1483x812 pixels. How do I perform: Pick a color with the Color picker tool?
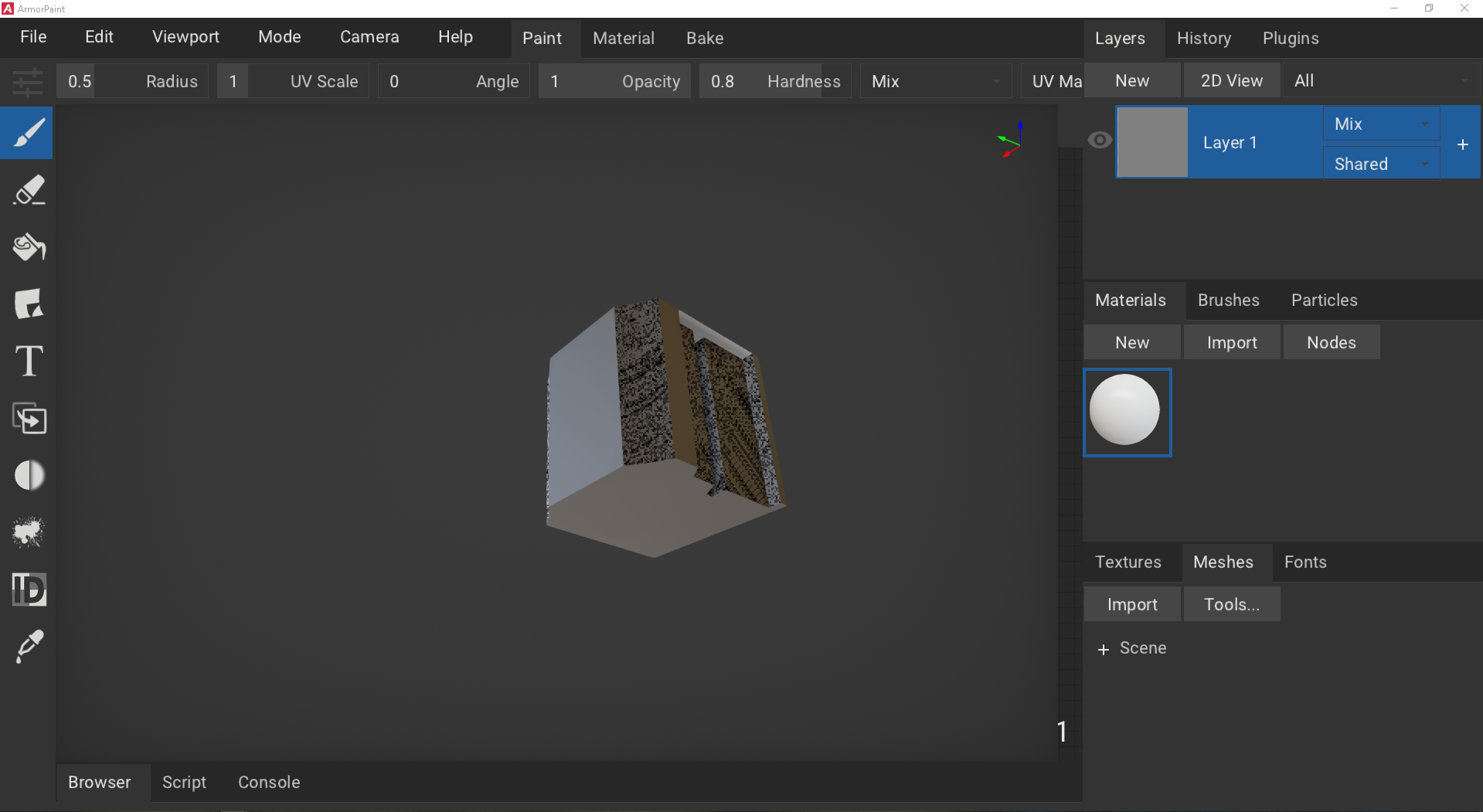[27, 646]
